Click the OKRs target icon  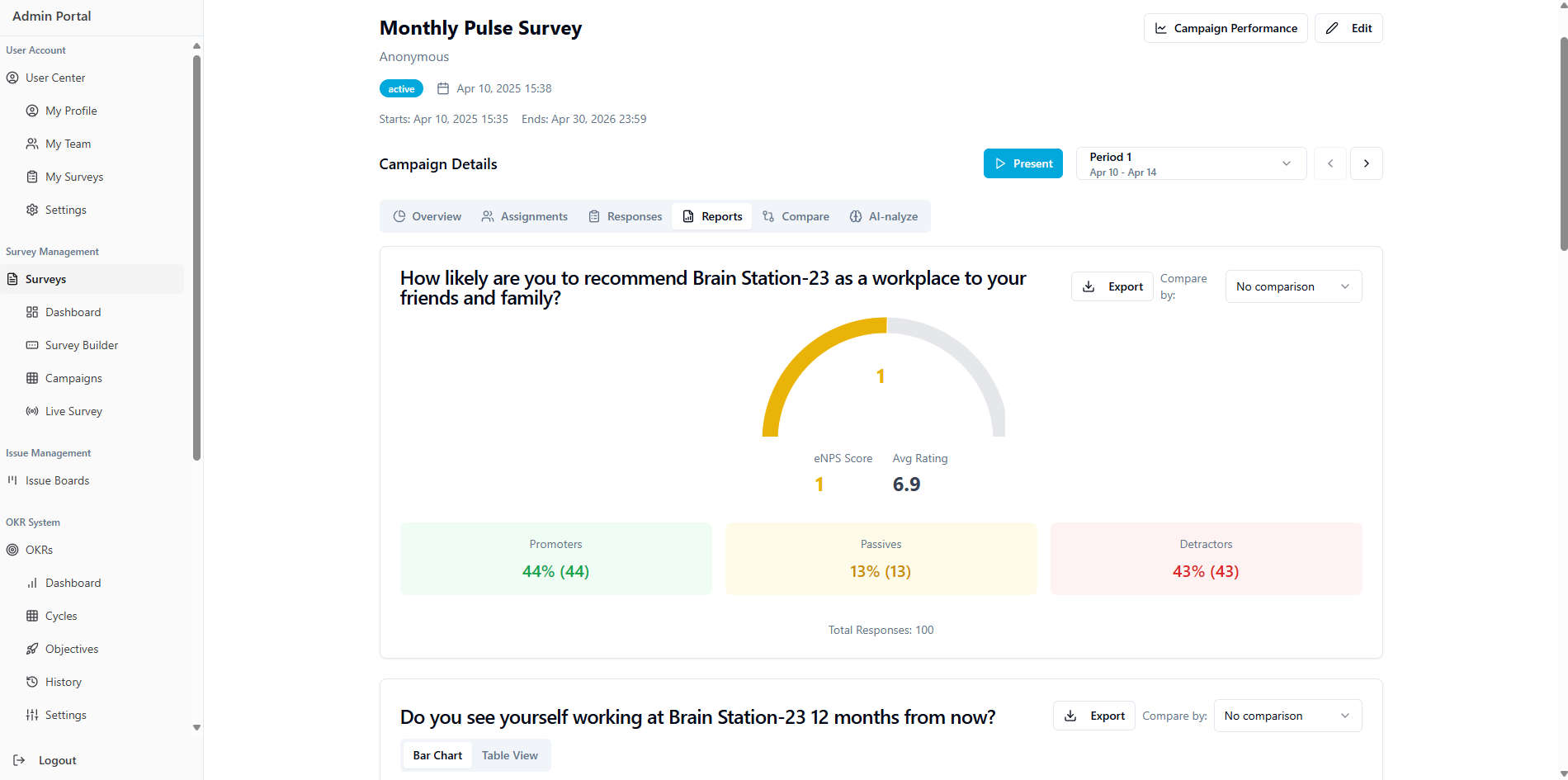[12, 550]
